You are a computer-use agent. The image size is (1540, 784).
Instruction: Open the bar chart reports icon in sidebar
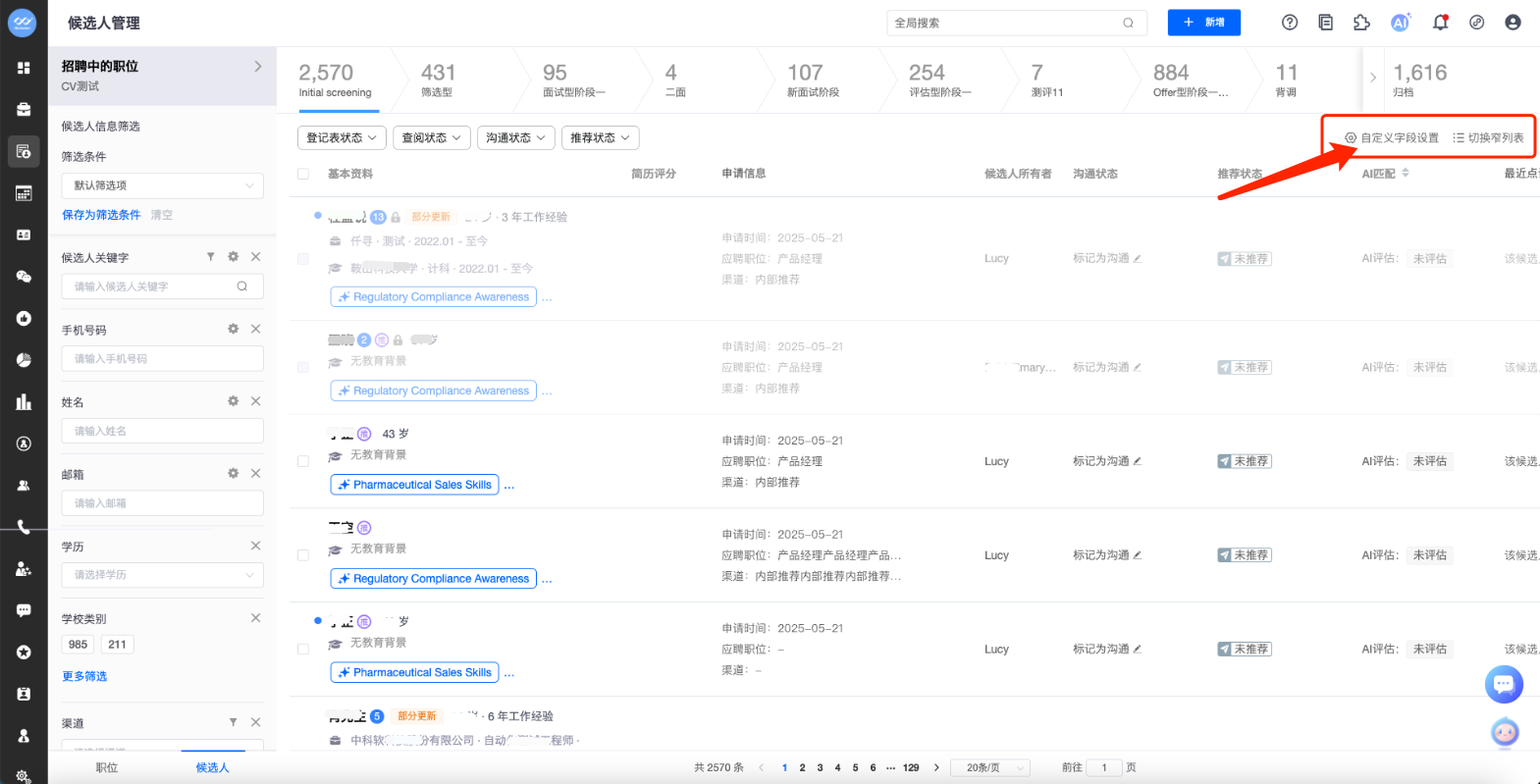click(24, 401)
